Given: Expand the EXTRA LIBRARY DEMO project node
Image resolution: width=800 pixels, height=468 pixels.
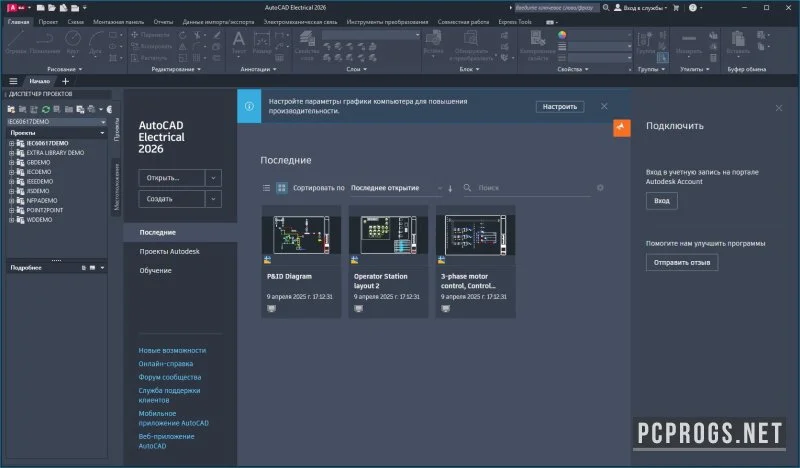Looking at the screenshot, I should [11, 153].
